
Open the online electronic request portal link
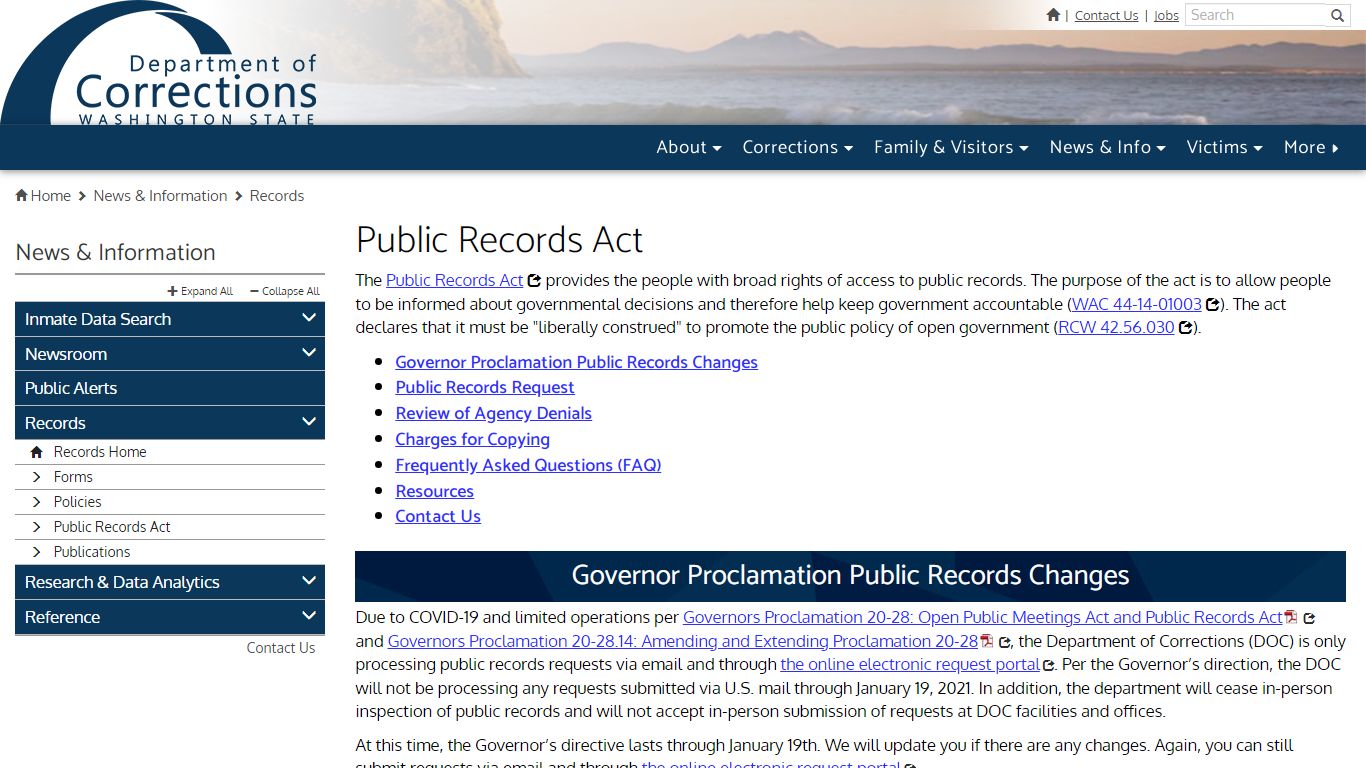(x=910, y=664)
